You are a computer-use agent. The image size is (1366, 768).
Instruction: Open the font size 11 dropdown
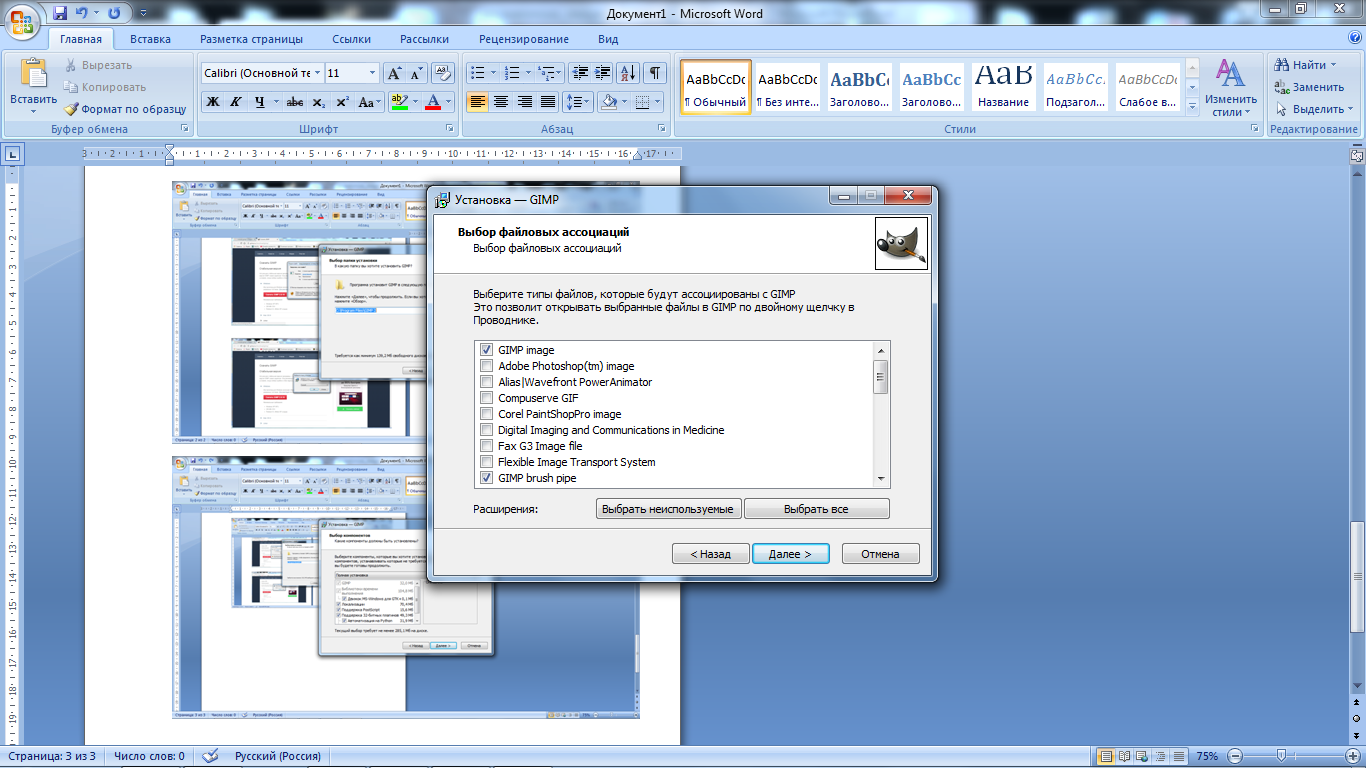pyautogui.click(x=372, y=73)
